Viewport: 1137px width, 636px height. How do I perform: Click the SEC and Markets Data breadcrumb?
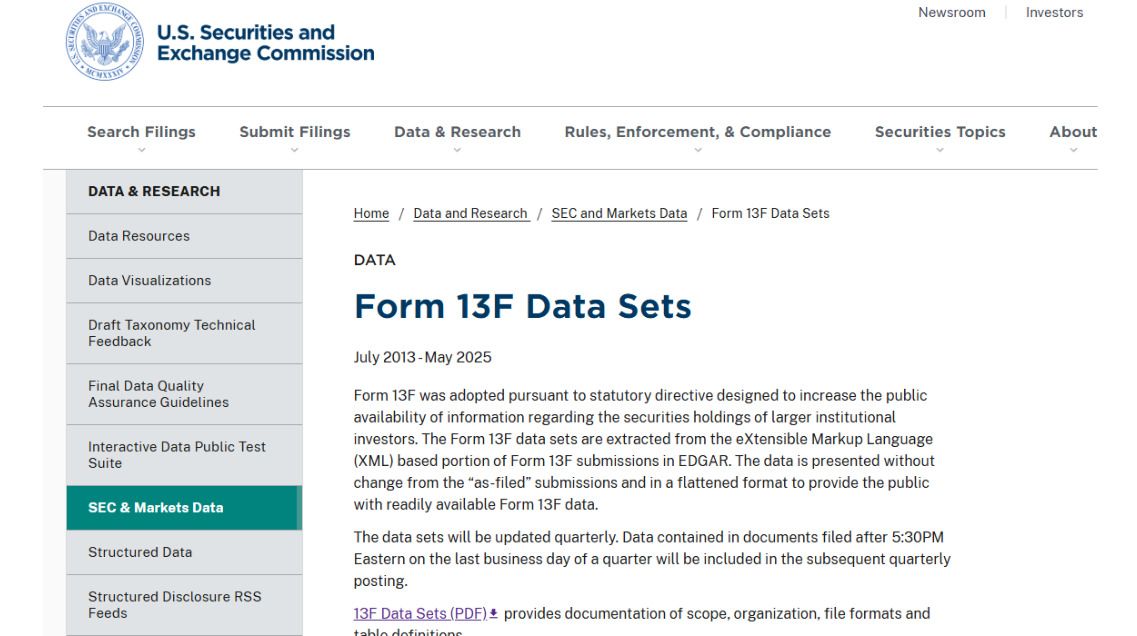(619, 213)
